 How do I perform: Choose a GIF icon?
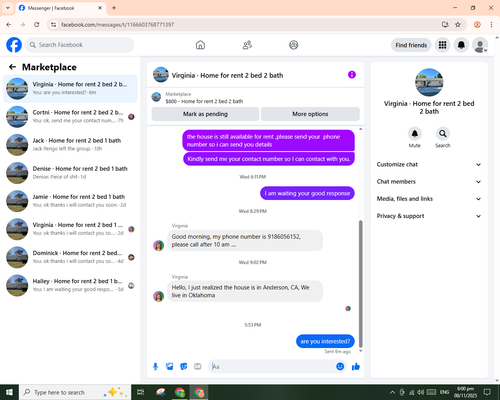tap(198, 367)
